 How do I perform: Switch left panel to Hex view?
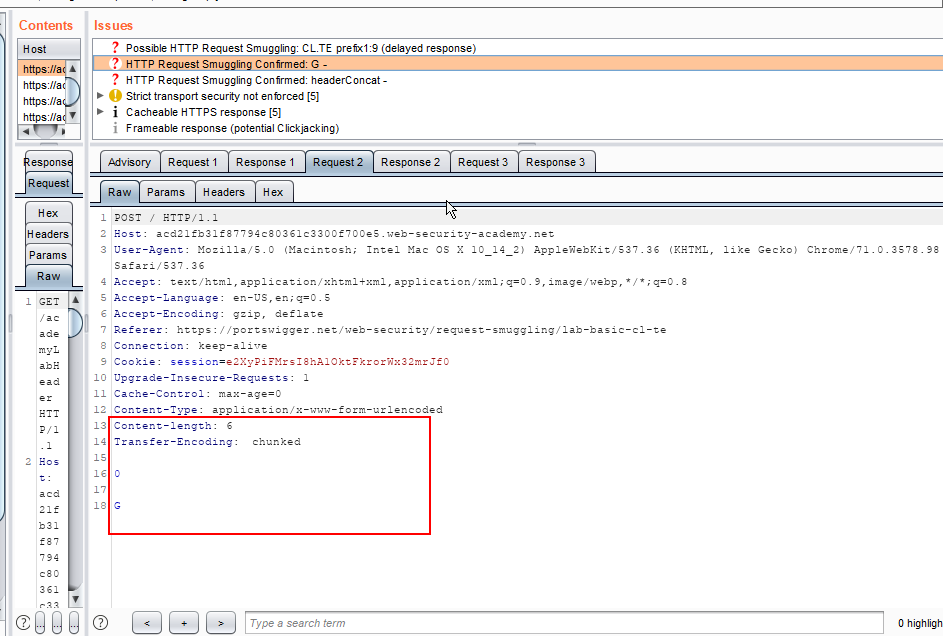(x=49, y=213)
